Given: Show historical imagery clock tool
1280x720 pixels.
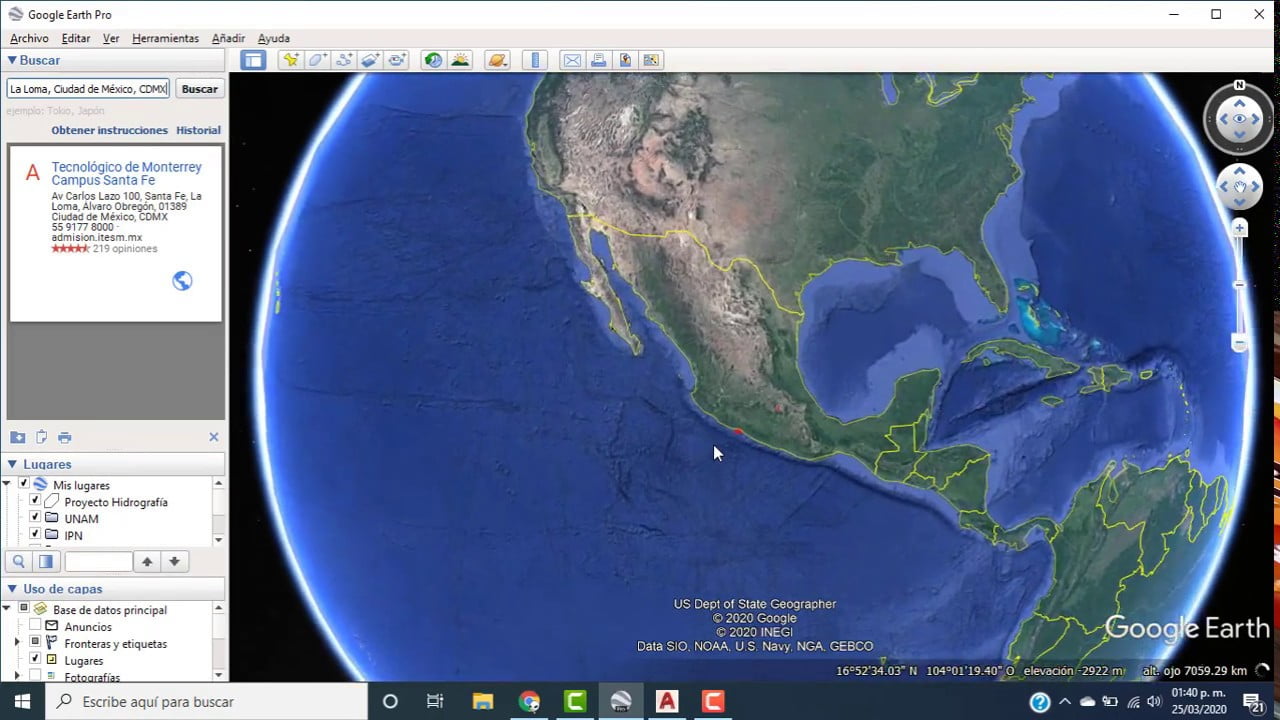Looking at the screenshot, I should (x=433, y=60).
